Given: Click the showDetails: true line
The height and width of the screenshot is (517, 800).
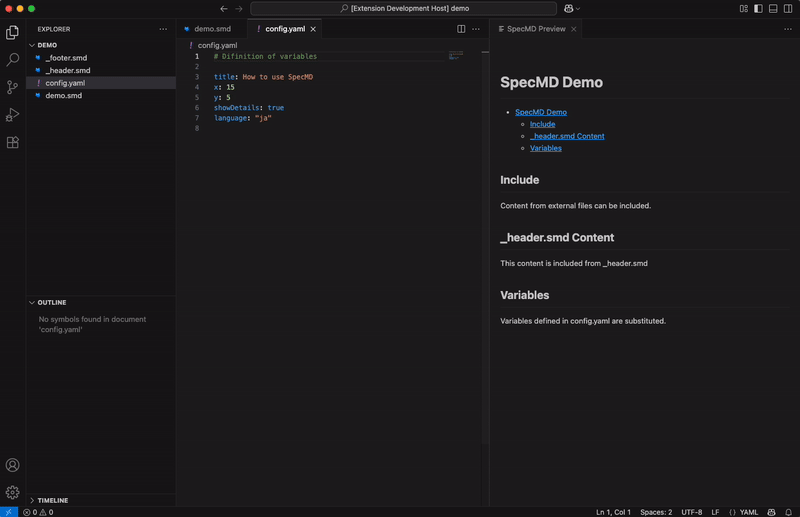Looking at the screenshot, I should [x=248, y=108].
